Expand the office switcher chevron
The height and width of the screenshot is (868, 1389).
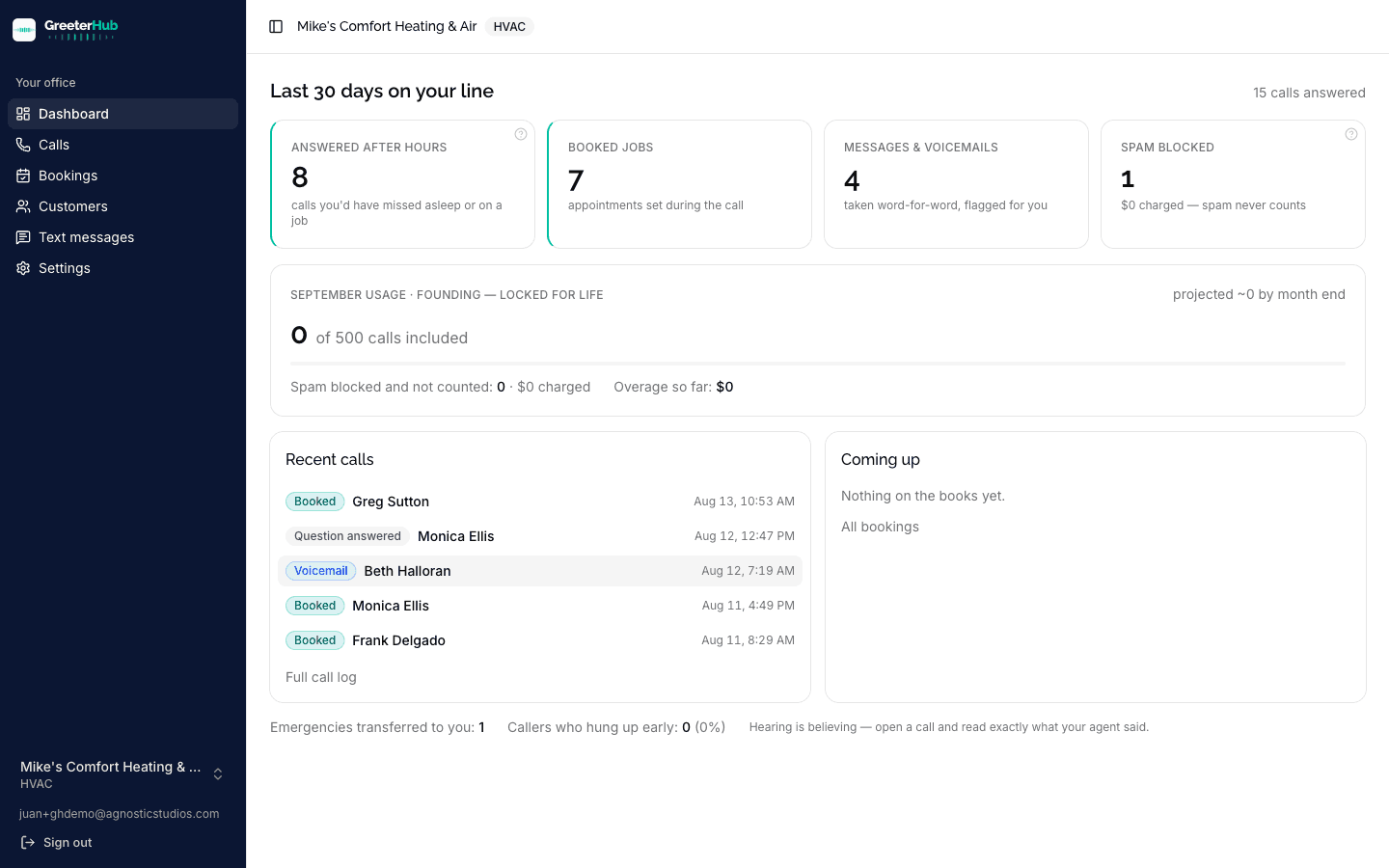[218, 774]
